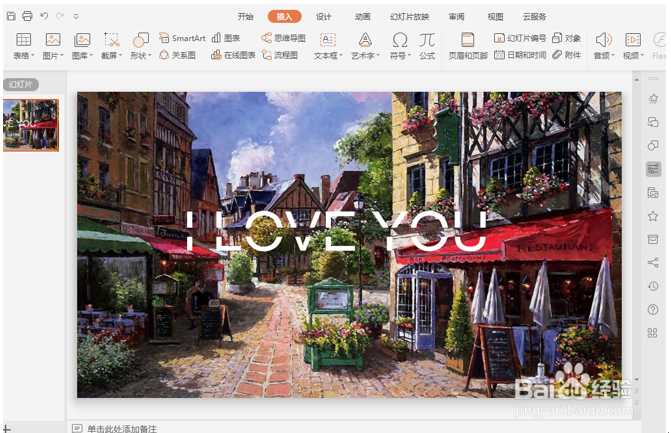Toggle the highlighted properties sliders sidebar icon
Screen dimensions: 671x433
coord(653,169)
